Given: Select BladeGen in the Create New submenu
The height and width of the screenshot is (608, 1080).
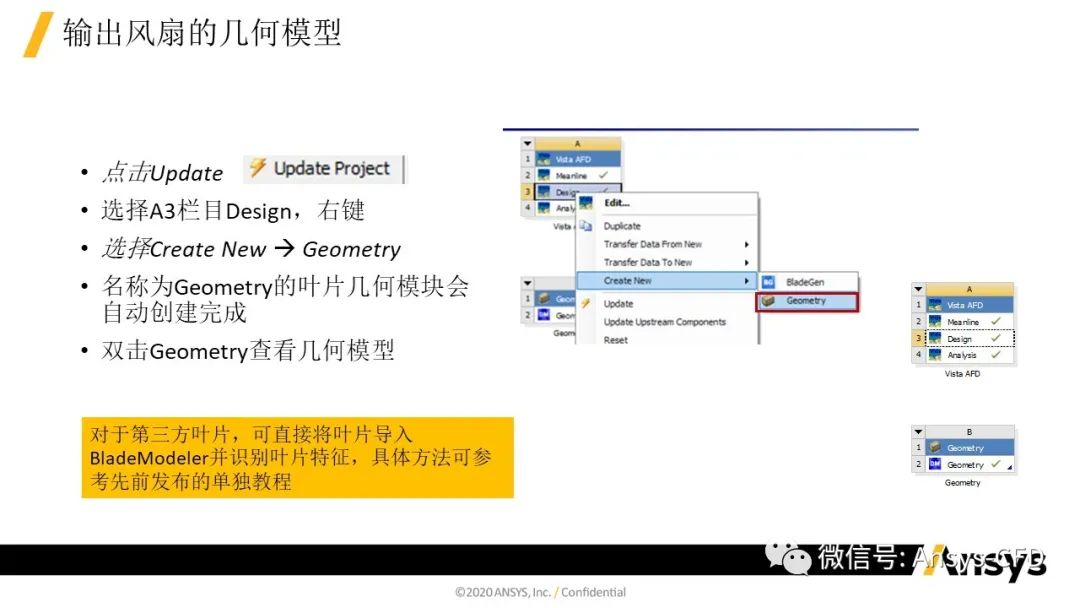Looking at the screenshot, I should click(x=805, y=282).
